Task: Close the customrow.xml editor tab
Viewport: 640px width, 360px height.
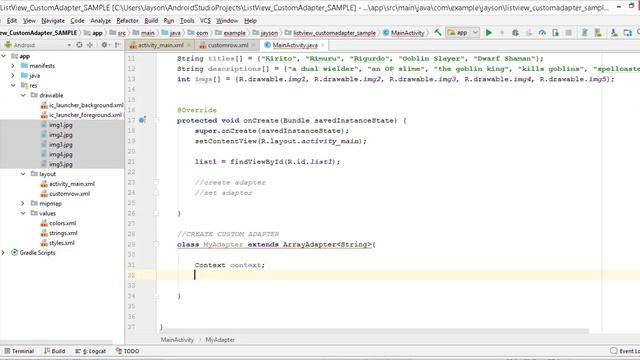Action: pos(253,45)
